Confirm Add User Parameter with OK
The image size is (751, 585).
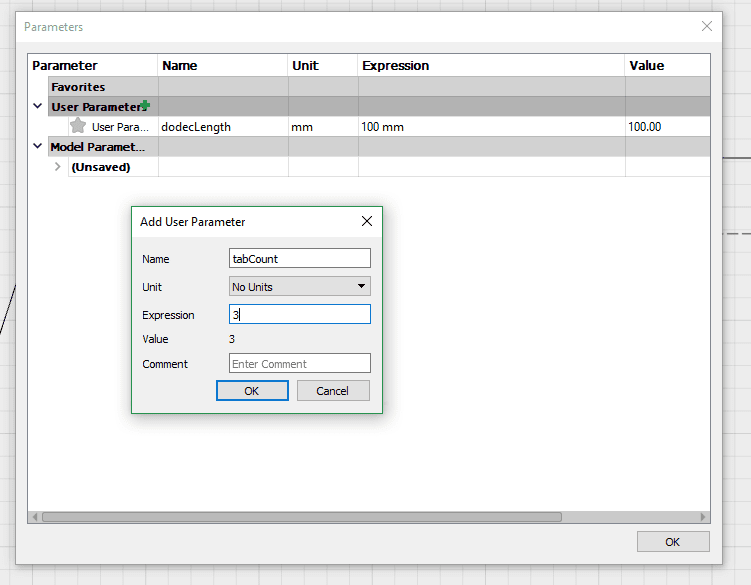tap(252, 391)
